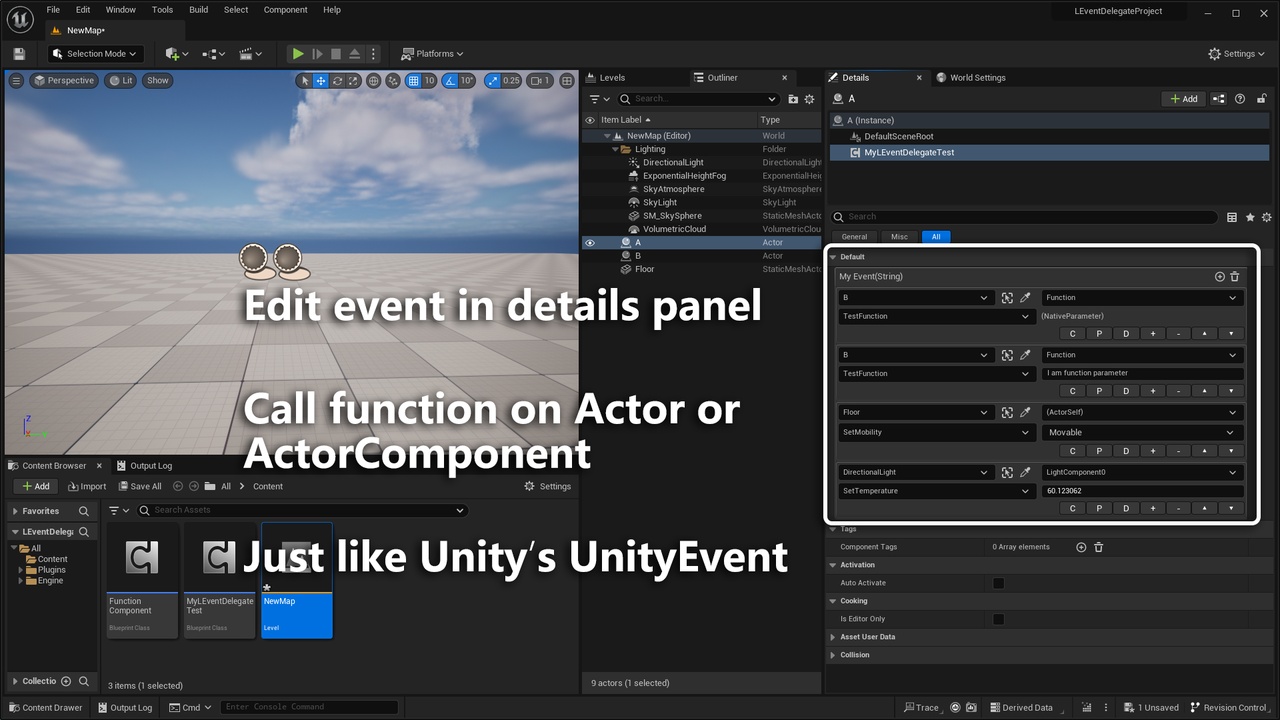Choose the translate gizmo tool in the viewport

[321, 81]
